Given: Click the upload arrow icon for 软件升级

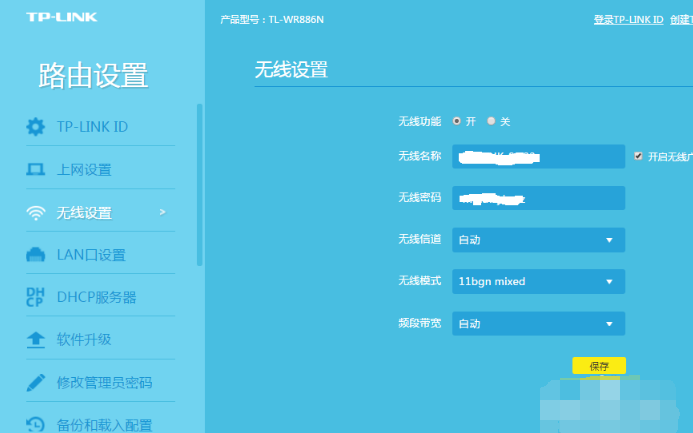Looking at the screenshot, I should tap(35, 340).
